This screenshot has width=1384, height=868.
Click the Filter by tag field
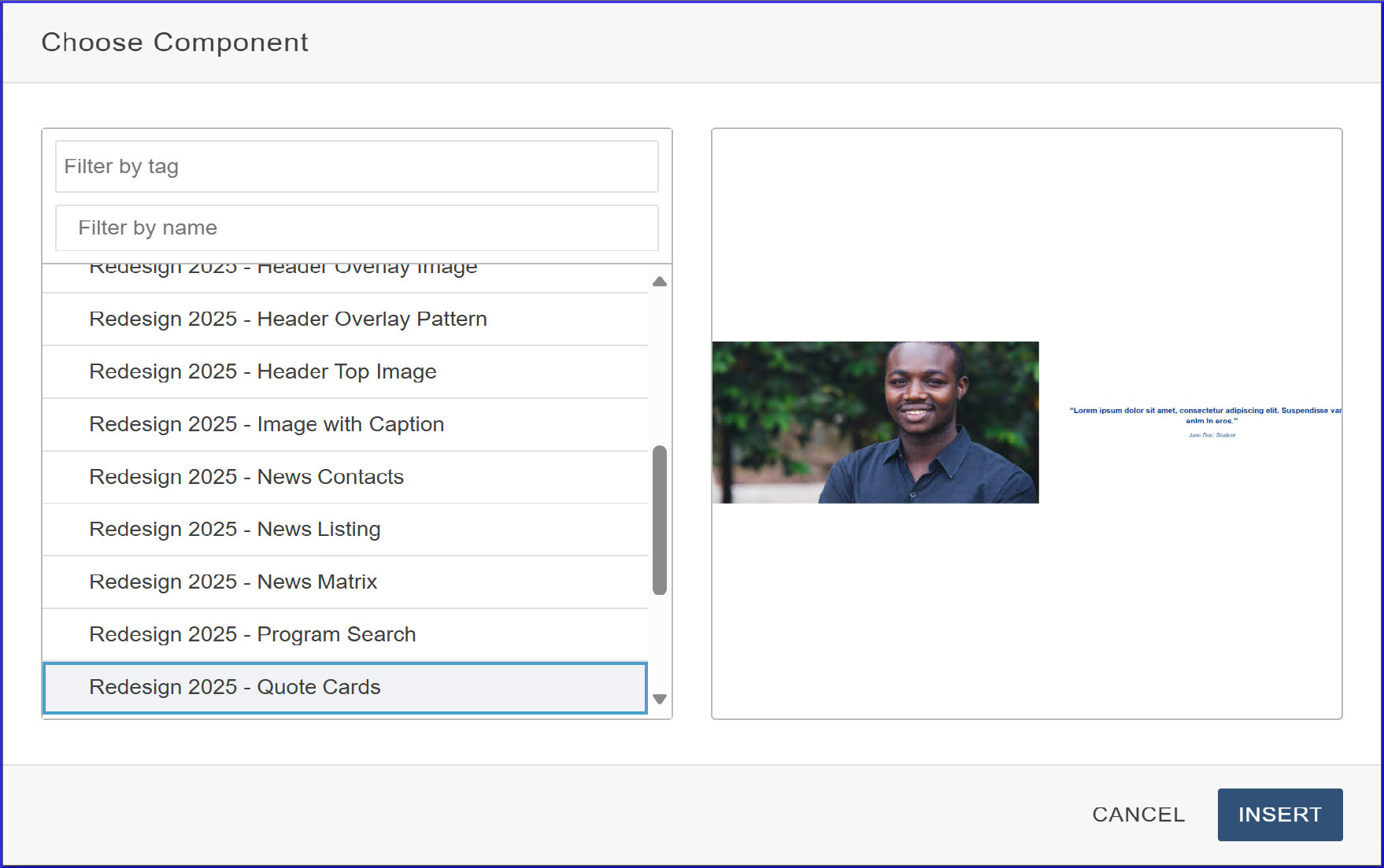pos(357,167)
